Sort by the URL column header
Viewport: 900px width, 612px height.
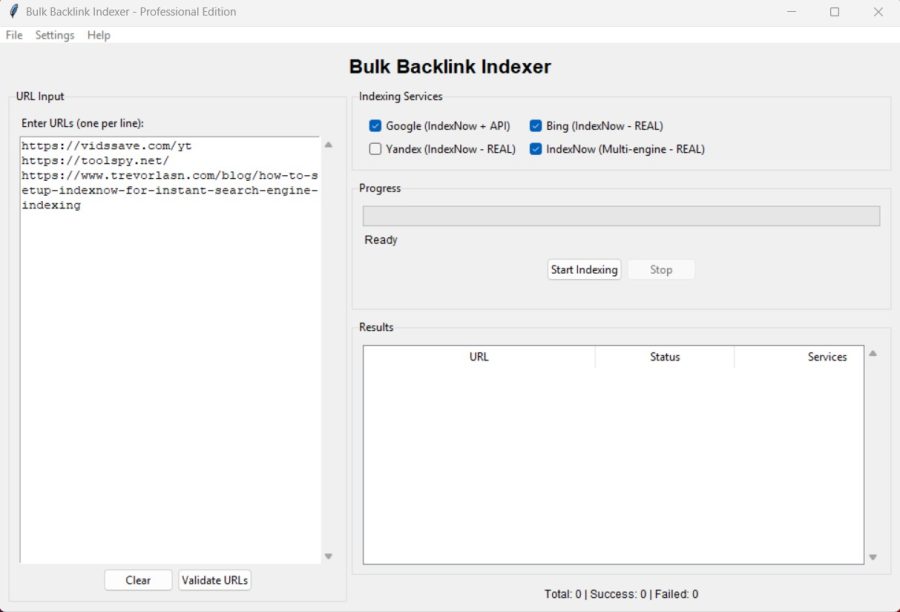point(479,357)
